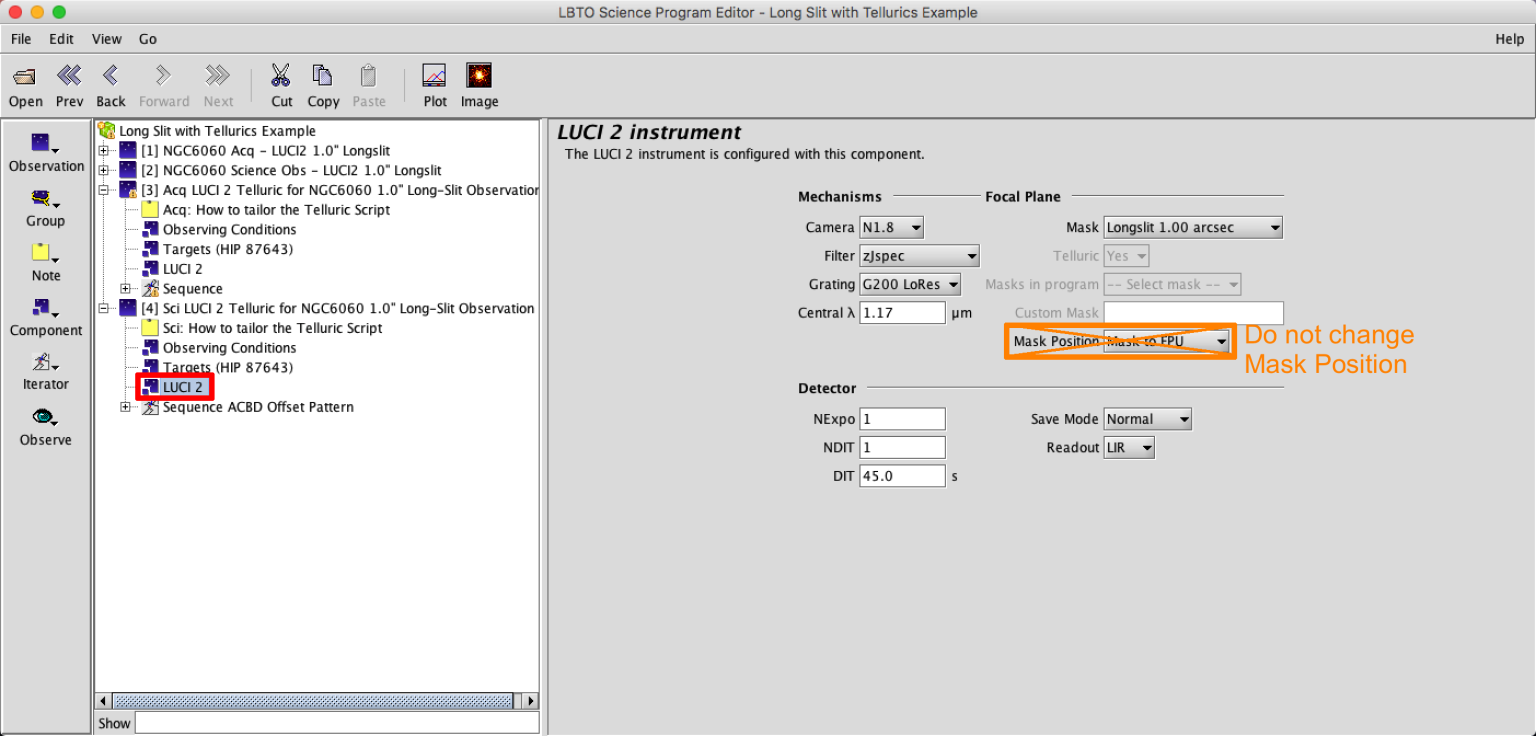
Task: Click the tree horizontal scrollbar thumb
Action: coord(311,701)
